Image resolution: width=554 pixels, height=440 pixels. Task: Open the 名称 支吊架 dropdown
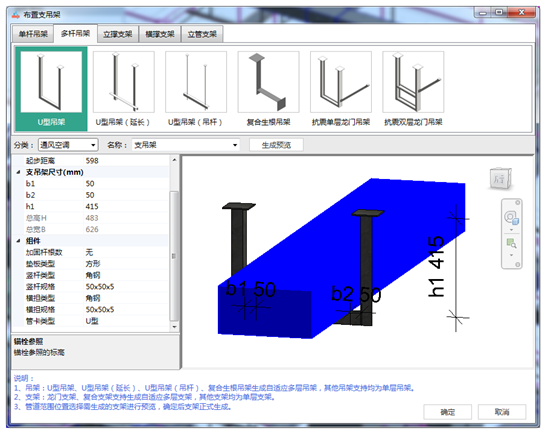pos(186,145)
